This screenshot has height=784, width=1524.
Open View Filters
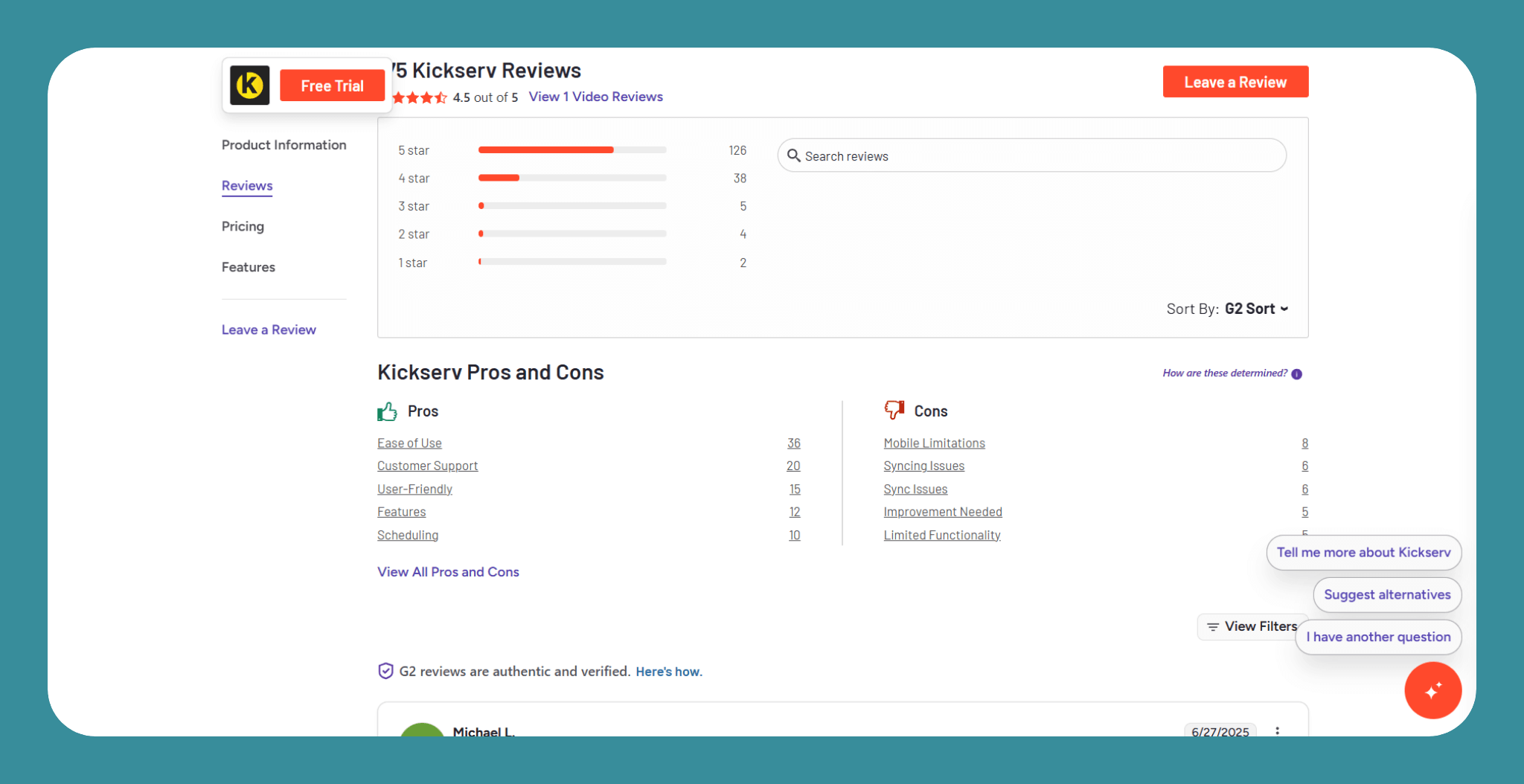click(x=1252, y=626)
